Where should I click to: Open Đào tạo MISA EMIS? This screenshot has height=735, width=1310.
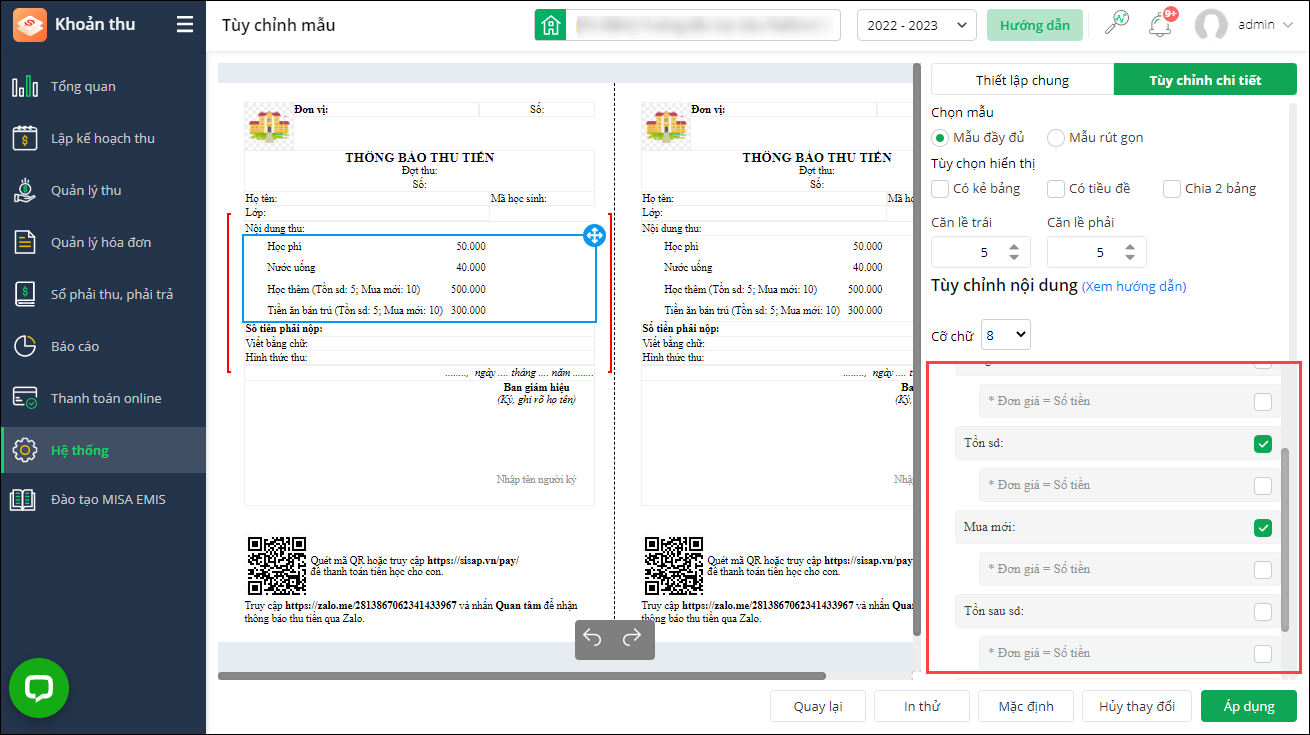point(103,499)
